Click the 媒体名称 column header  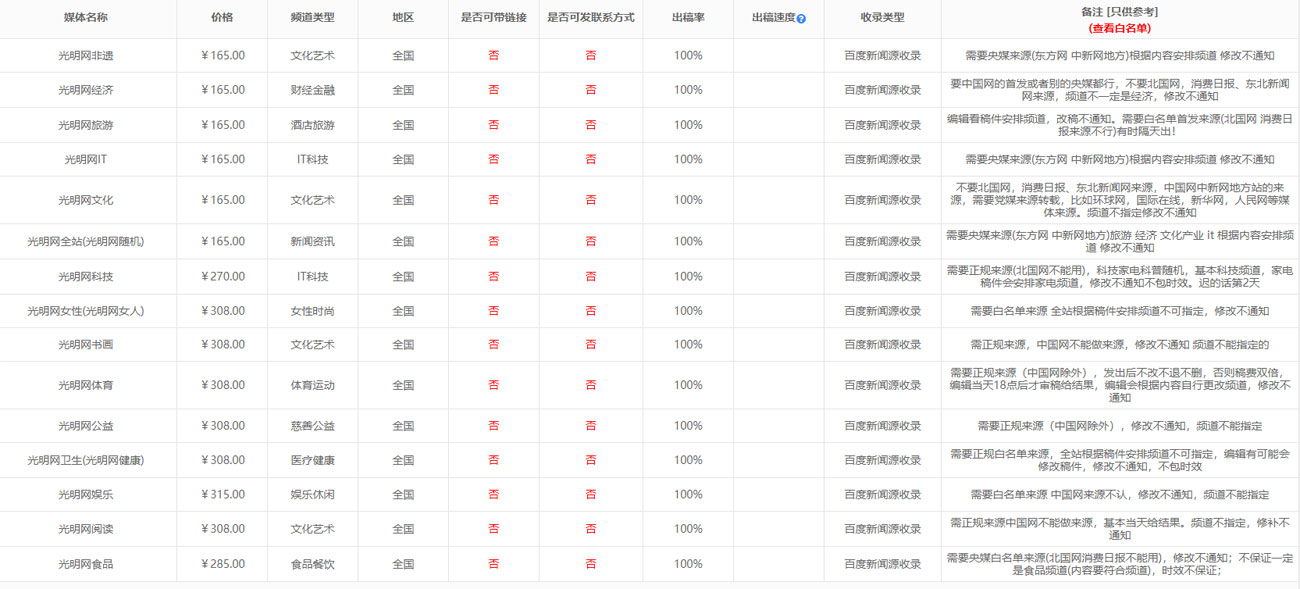(85, 18)
